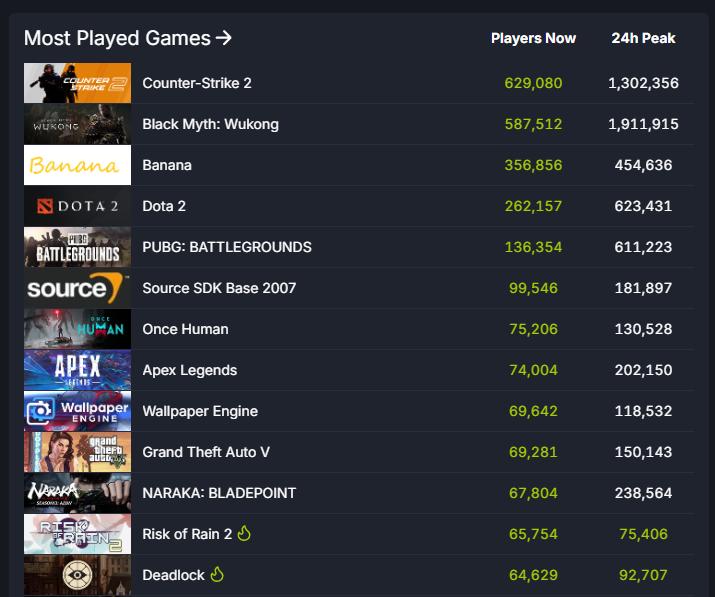Click the 24h Peak column header
This screenshot has width=715, height=597.
(643, 38)
